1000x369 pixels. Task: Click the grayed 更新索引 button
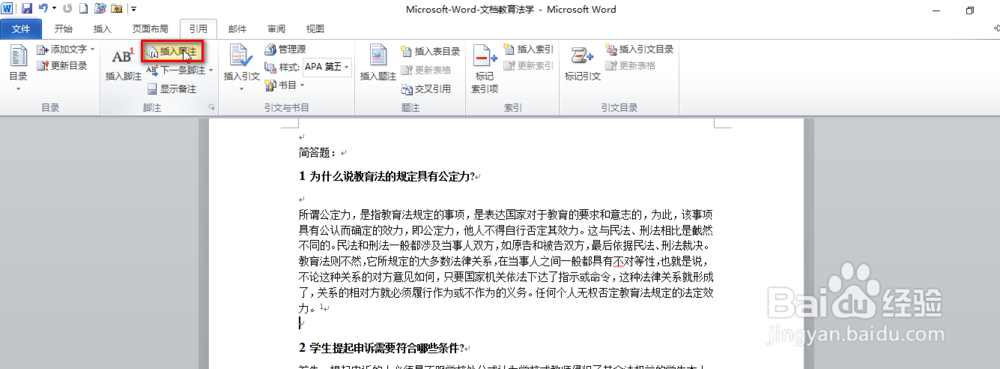click(528, 65)
